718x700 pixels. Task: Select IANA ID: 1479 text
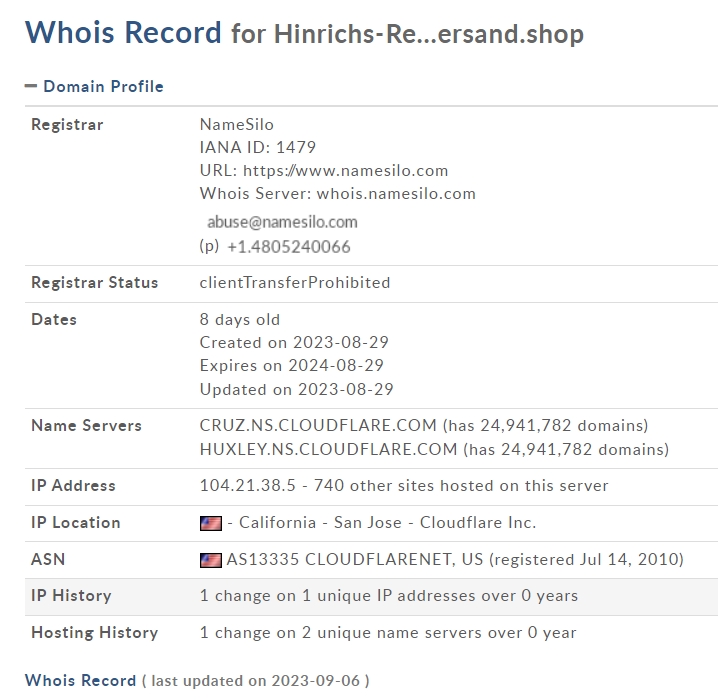(258, 147)
